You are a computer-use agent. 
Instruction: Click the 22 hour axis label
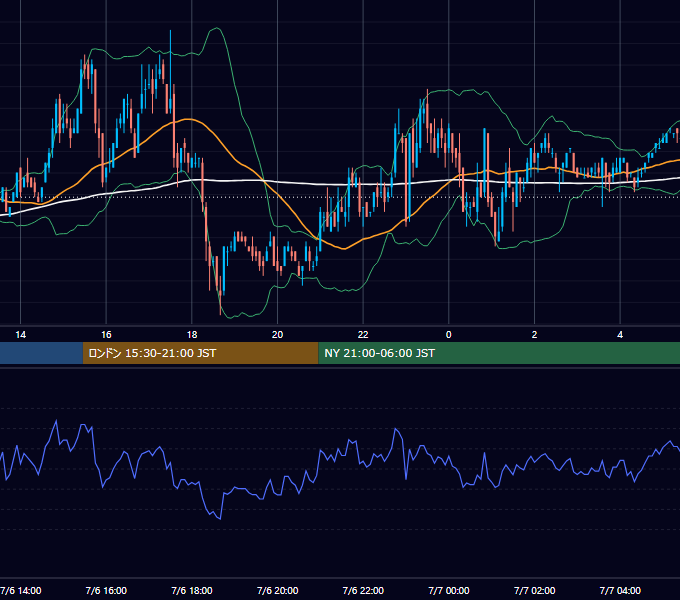click(x=363, y=335)
